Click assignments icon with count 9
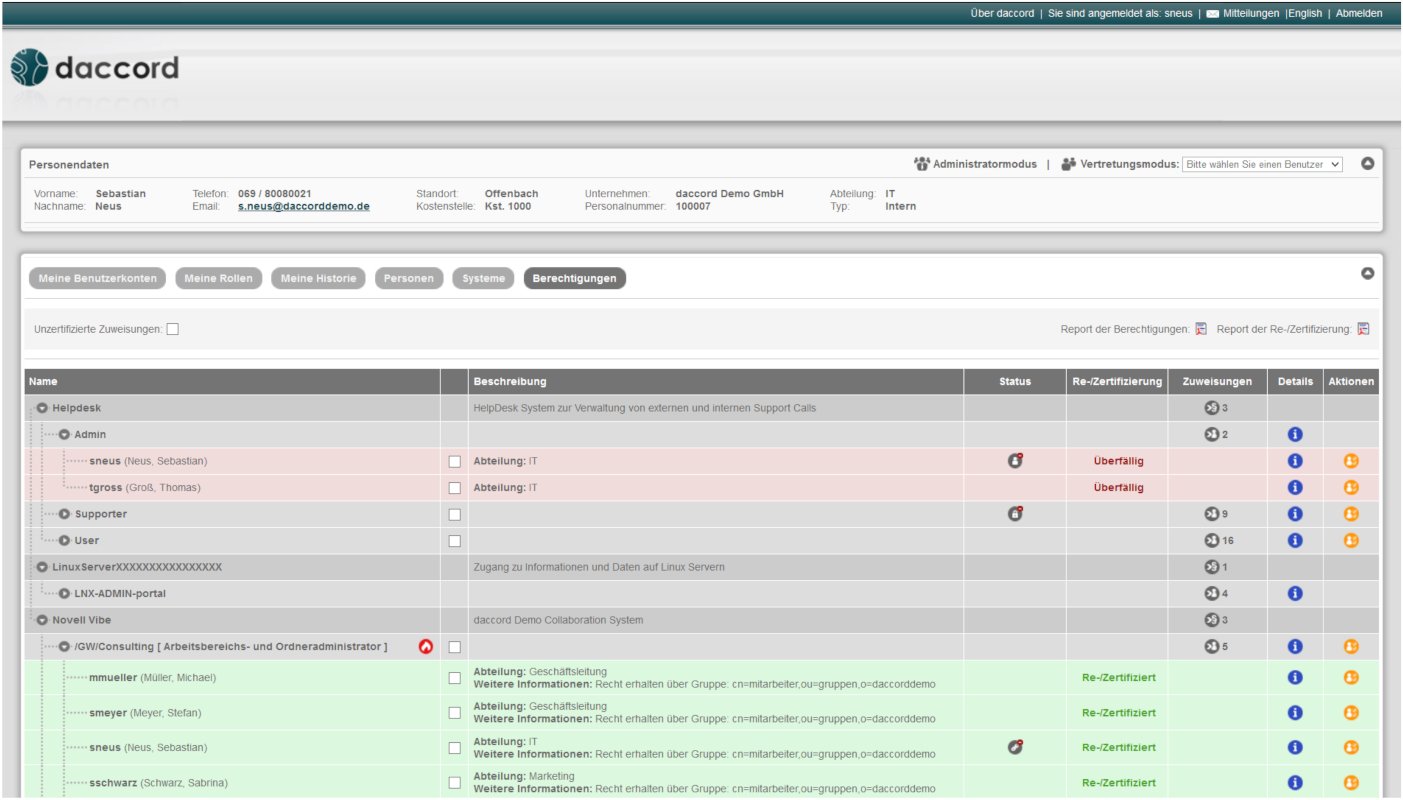Viewport: 1403px width, 800px height. (1211, 514)
